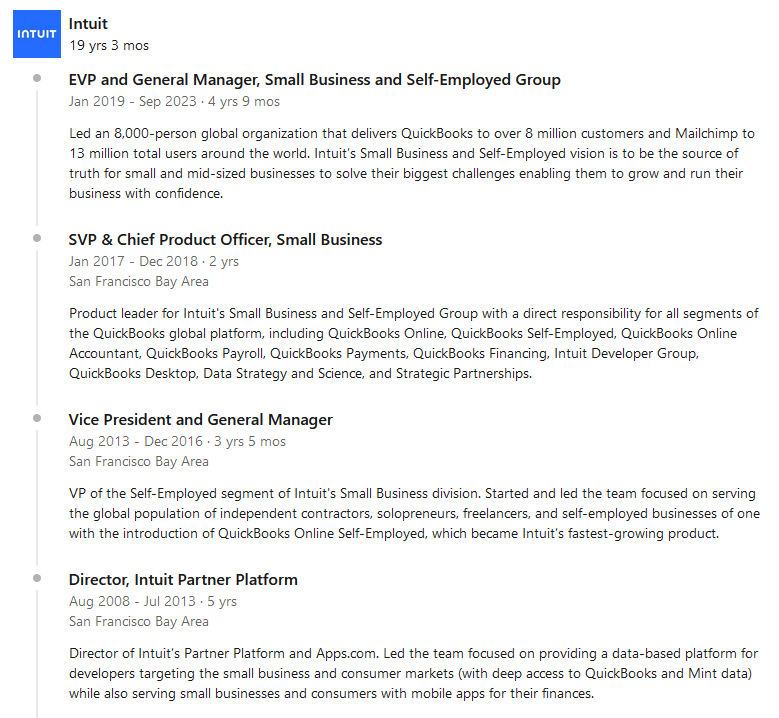779x718 pixels.
Task: Select EVP and General Manager title
Action: pos(314,80)
